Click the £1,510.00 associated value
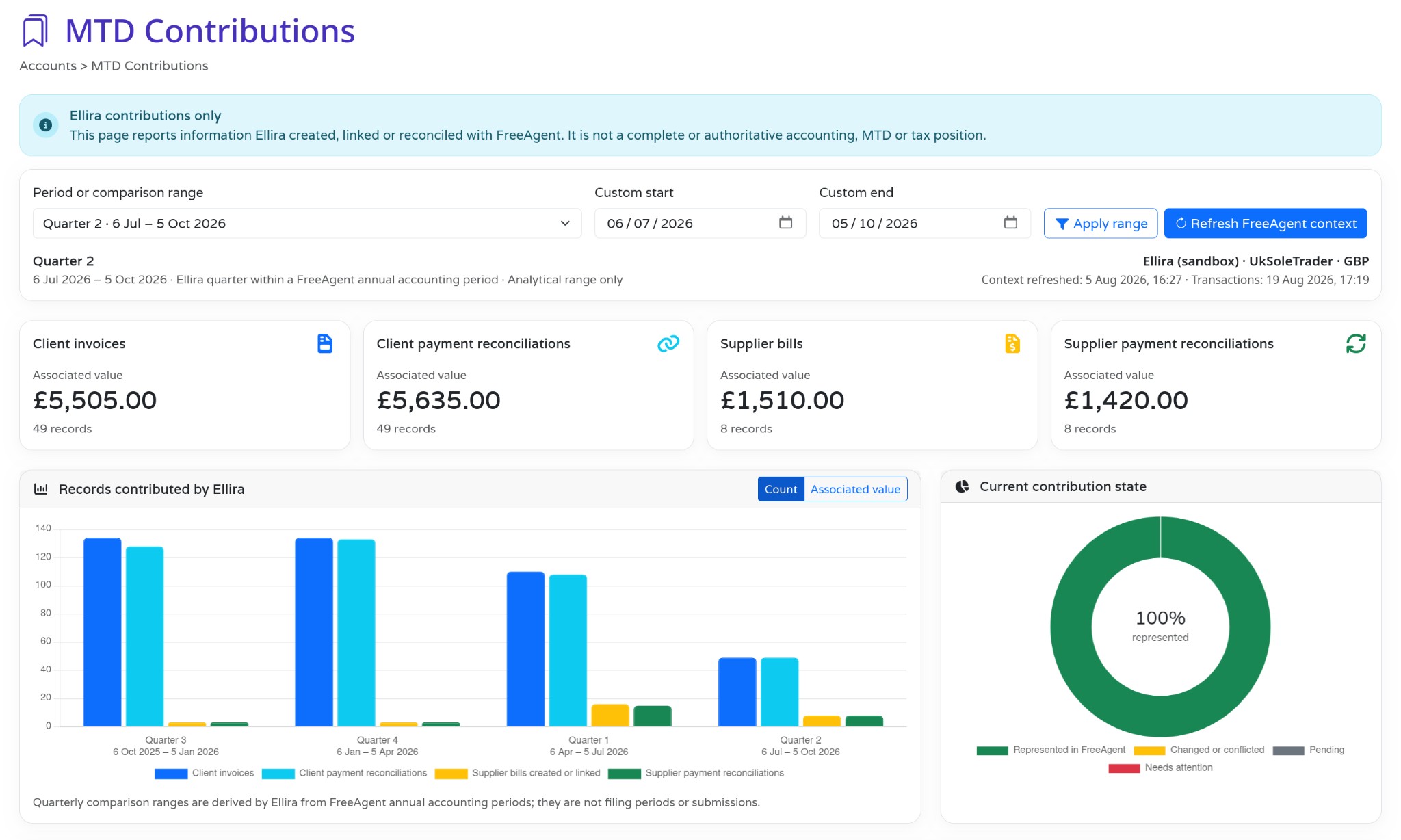1401x840 pixels. pyautogui.click(x=783, y=400)
